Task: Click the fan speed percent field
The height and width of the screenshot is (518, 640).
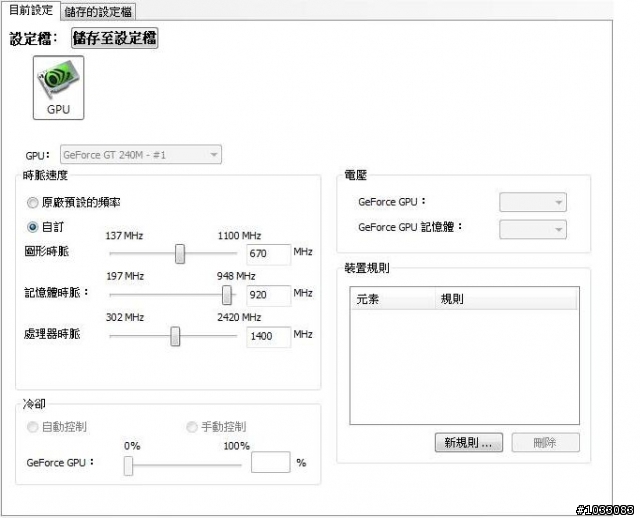Action: click(271, 462)
